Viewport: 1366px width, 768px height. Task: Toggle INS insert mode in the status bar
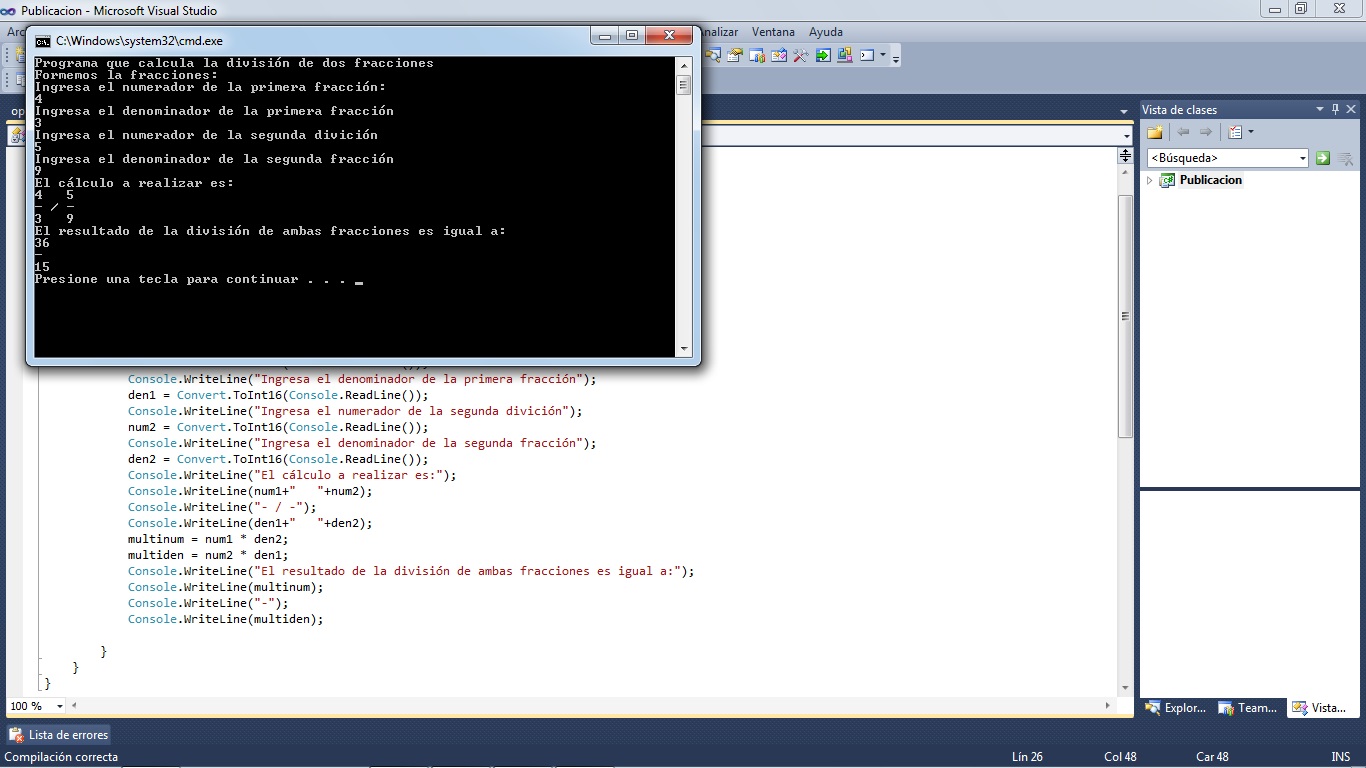(1341, 756)
